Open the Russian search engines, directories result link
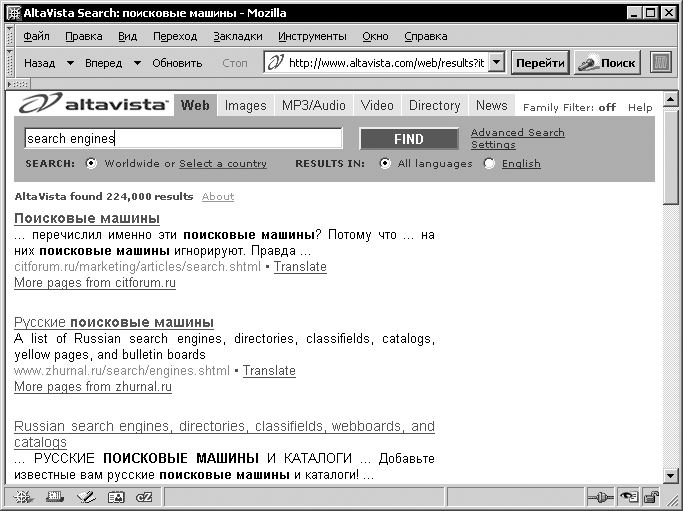 click(x=224, y=434)
